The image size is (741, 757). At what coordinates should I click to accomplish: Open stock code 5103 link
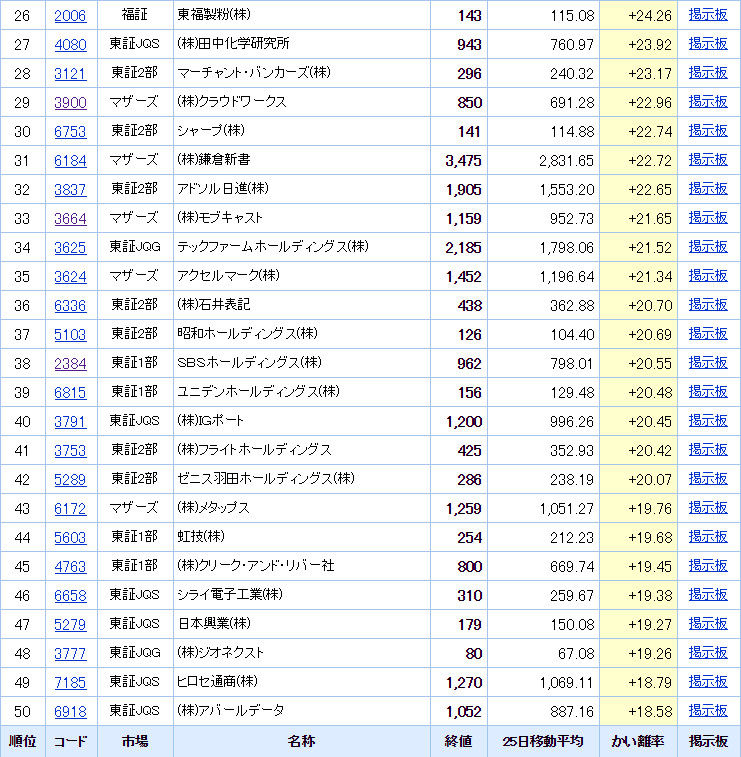coord(70,335)
